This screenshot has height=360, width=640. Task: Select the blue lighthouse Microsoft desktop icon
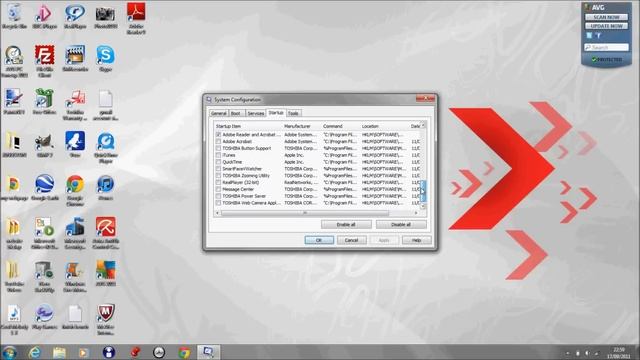pyautogui.click(x=75, y=233)
